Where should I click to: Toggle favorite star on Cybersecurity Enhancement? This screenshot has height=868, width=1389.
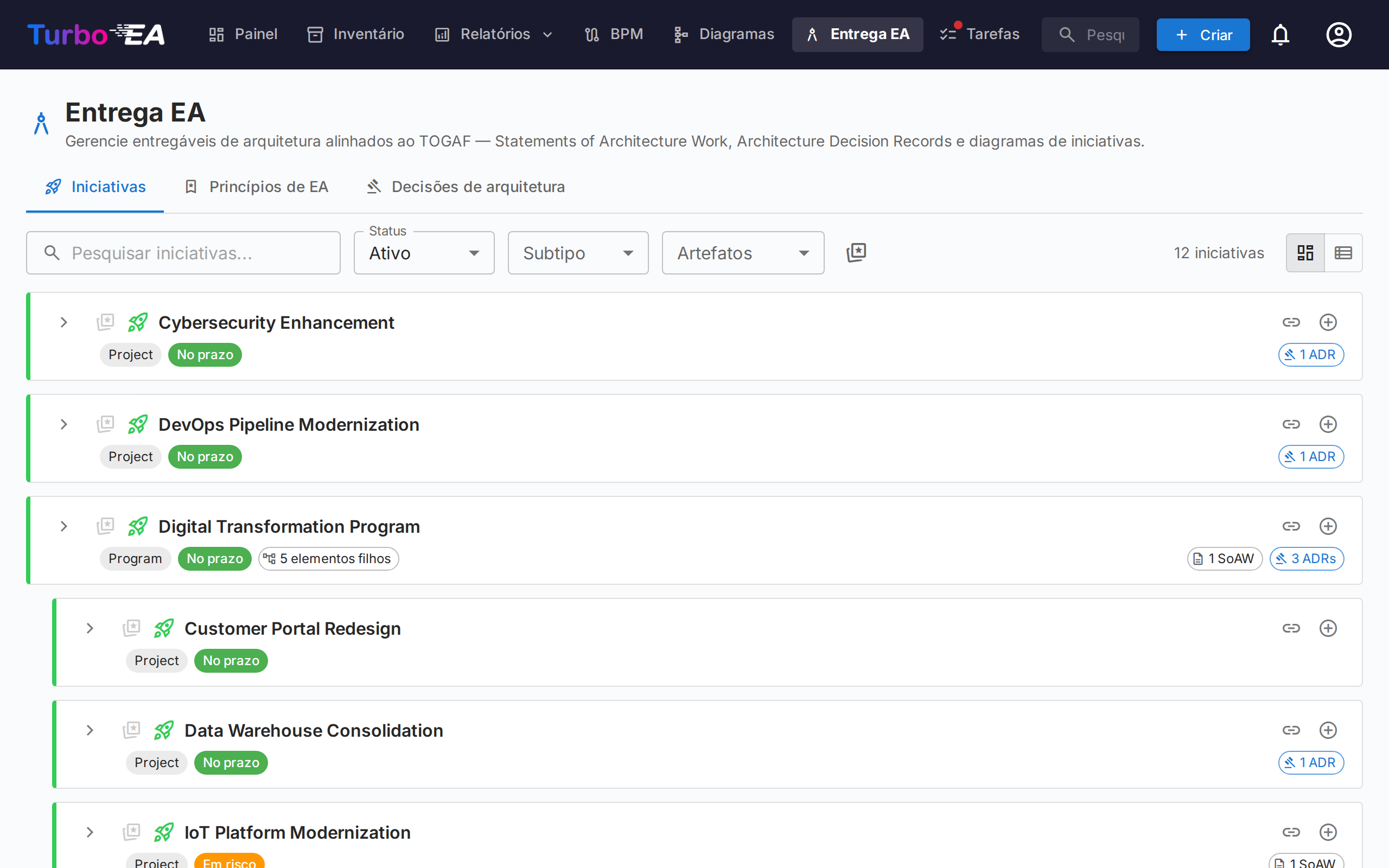point(106,322)
